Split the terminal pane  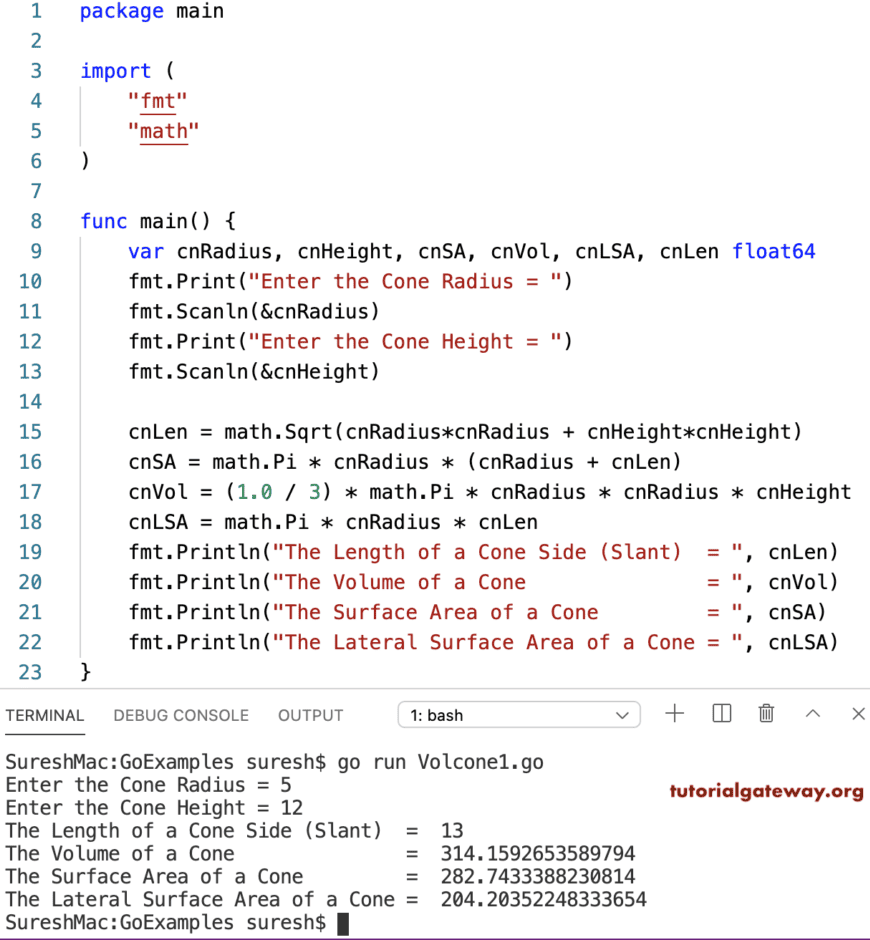tap(721, 713)
